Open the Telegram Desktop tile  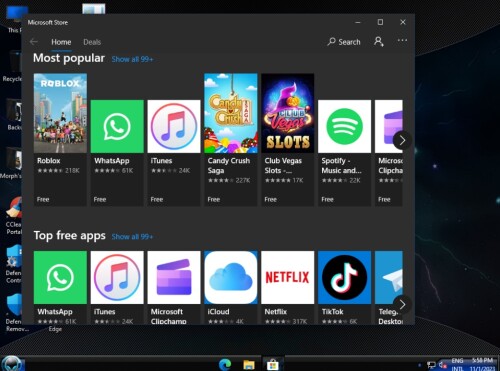pos(389,287)
